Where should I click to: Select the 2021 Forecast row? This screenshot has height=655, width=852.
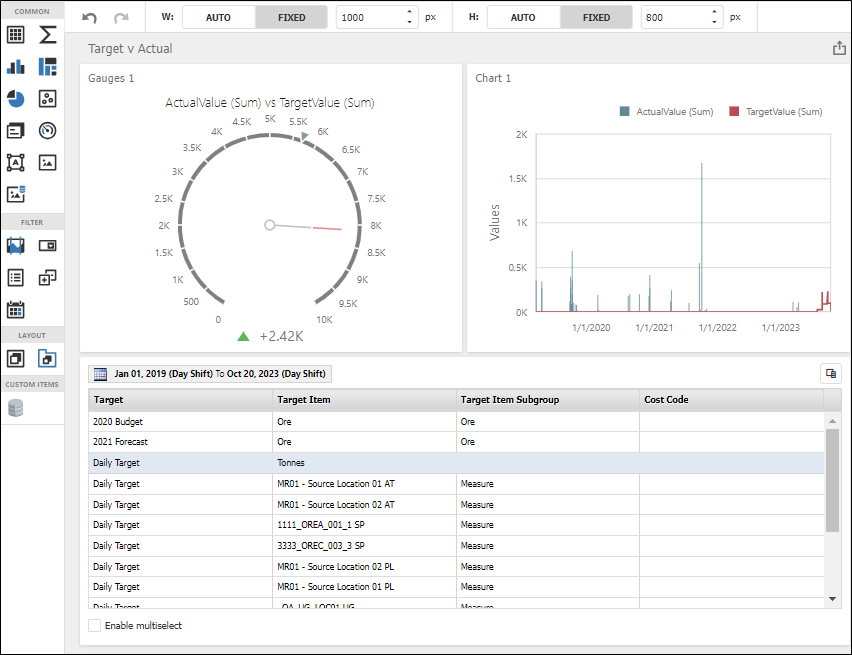pos(456,442)
